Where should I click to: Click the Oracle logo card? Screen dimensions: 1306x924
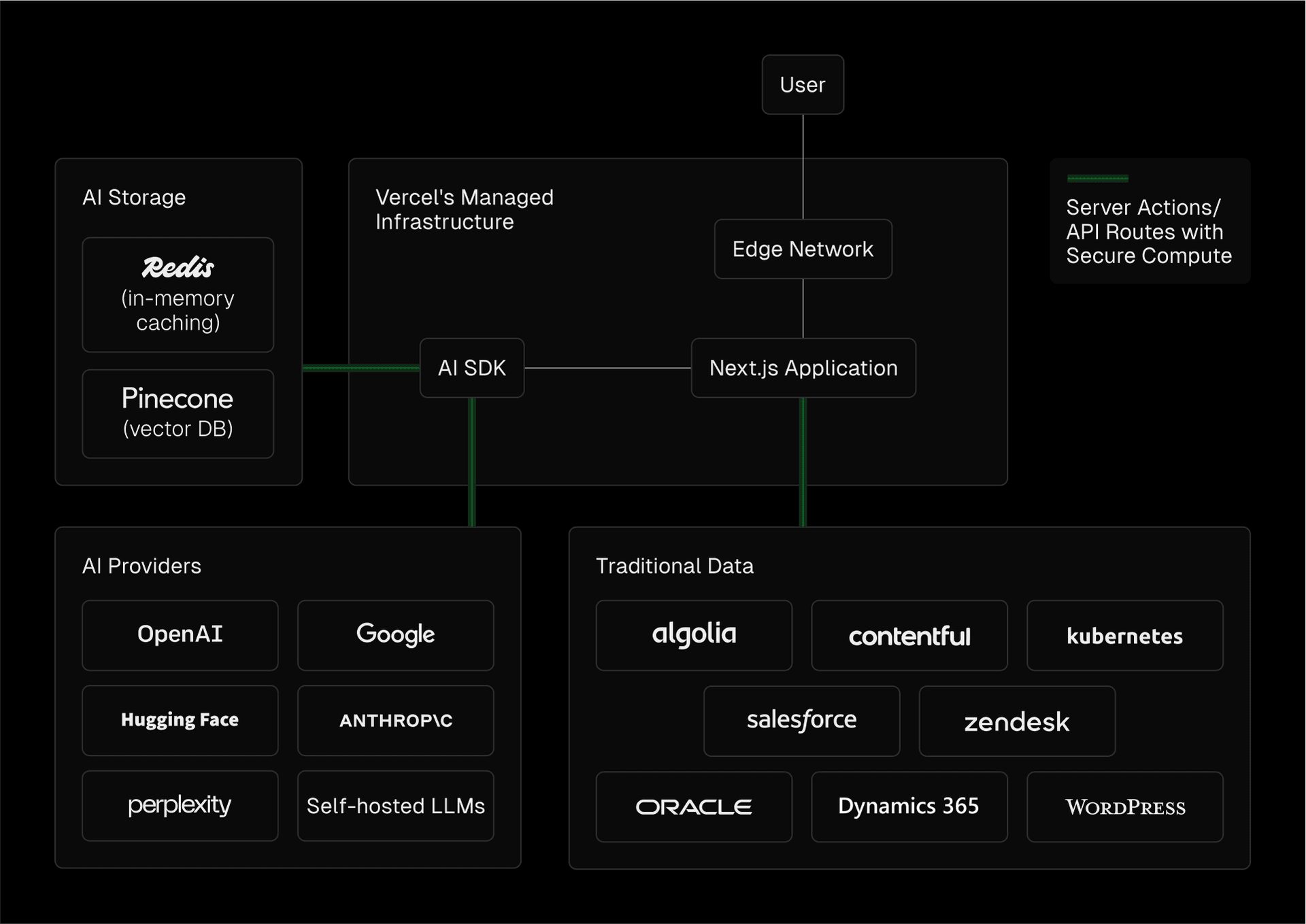point(694,807)
